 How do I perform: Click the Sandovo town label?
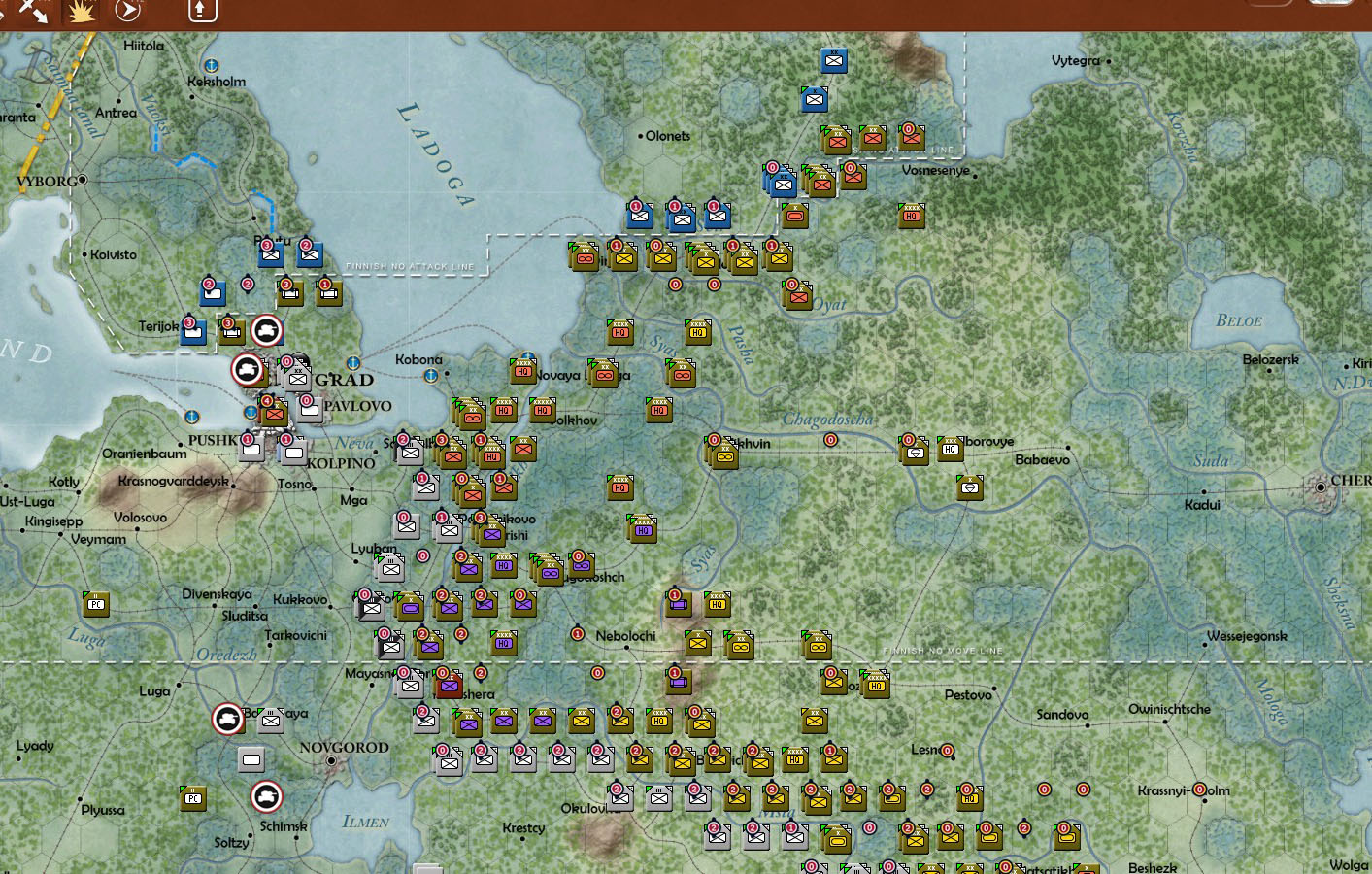point(1062,715)
